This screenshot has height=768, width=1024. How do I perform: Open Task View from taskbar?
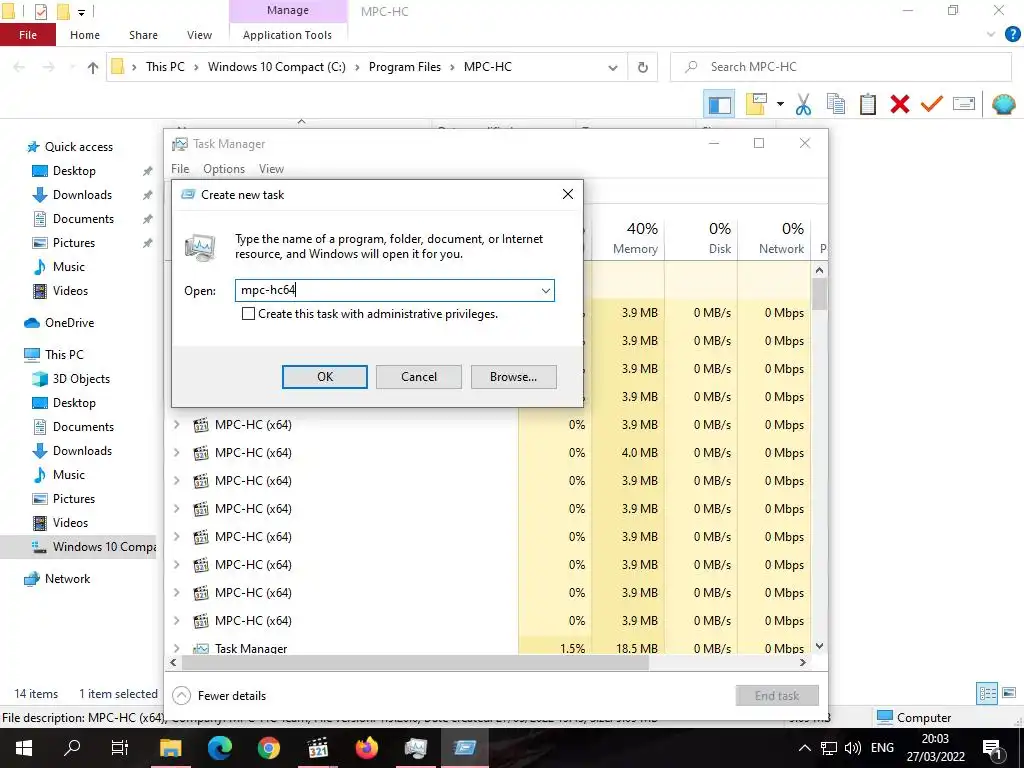pos(120,748)
